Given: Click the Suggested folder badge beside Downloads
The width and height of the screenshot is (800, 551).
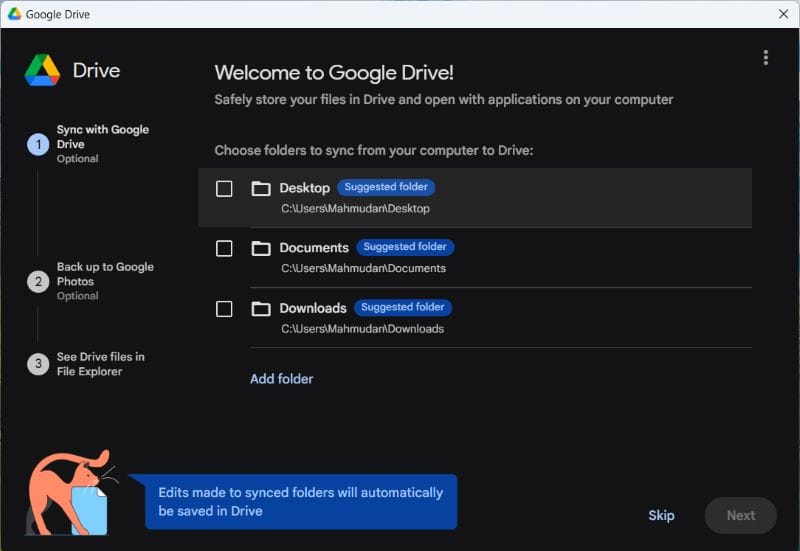Looking at the screenshot, I should [404, 307].
